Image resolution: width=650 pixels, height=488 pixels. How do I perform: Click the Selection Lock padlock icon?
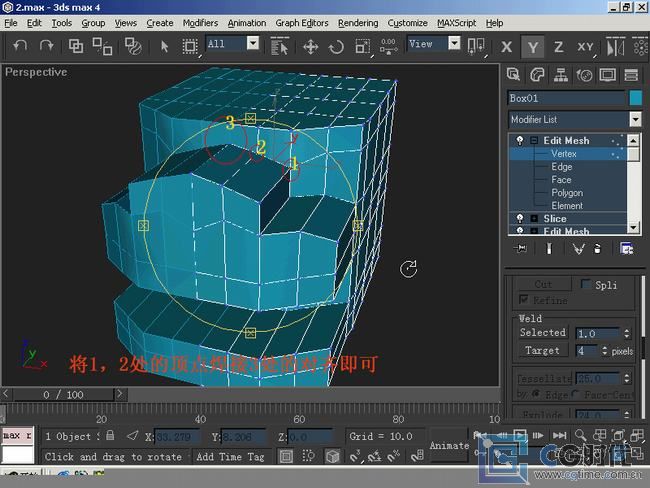[110, 435]
